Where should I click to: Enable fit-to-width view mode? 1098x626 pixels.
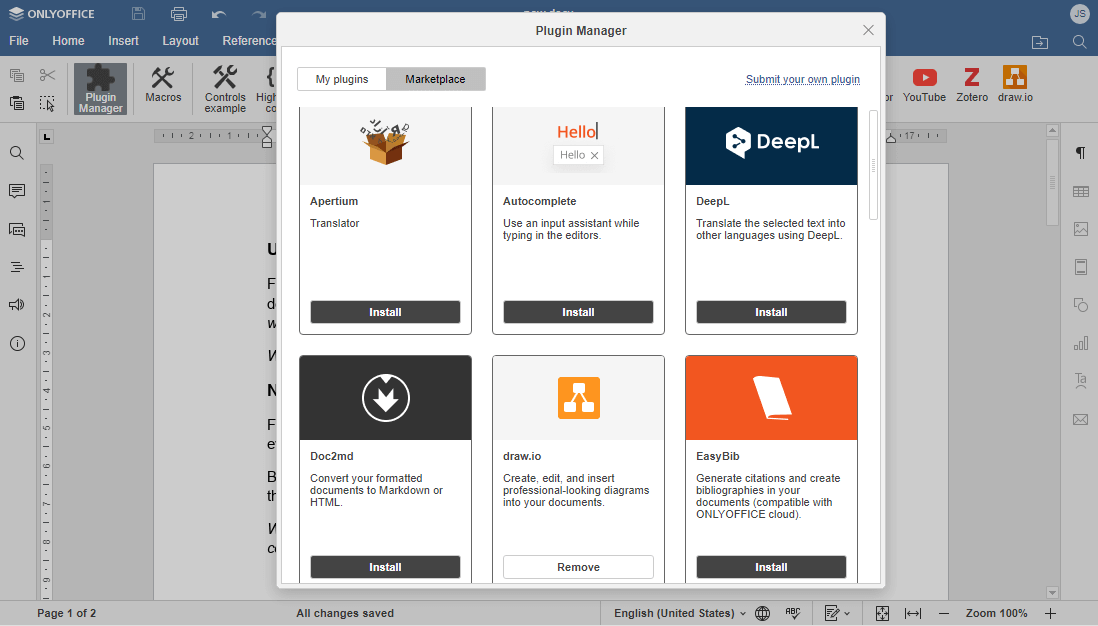click(913, 613)
